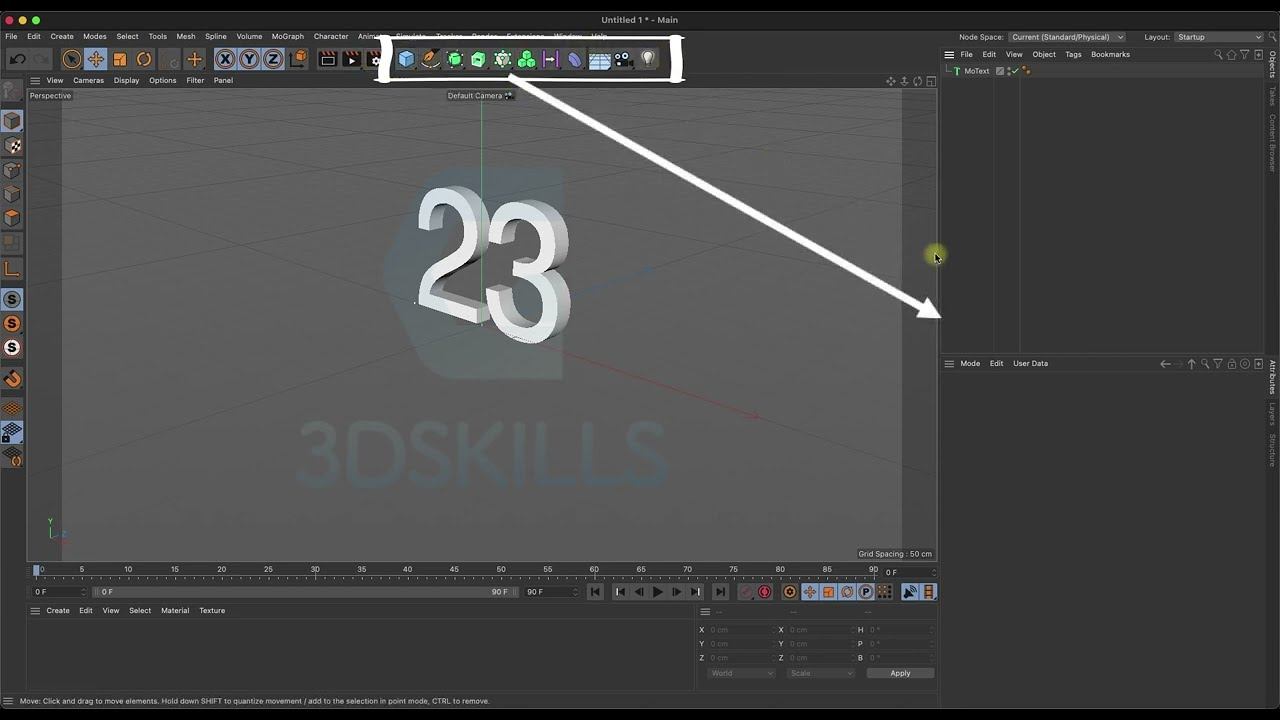Add a Floor environment object
Image resolution: width=1280 pixels, height=720 pixels.
(x=599, y=60)
